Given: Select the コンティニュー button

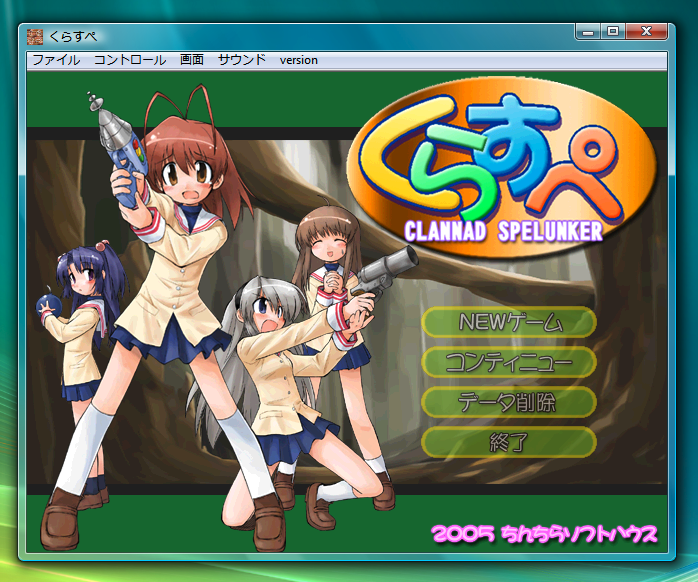Looking at the screenshot, I should tap(508, 362).
